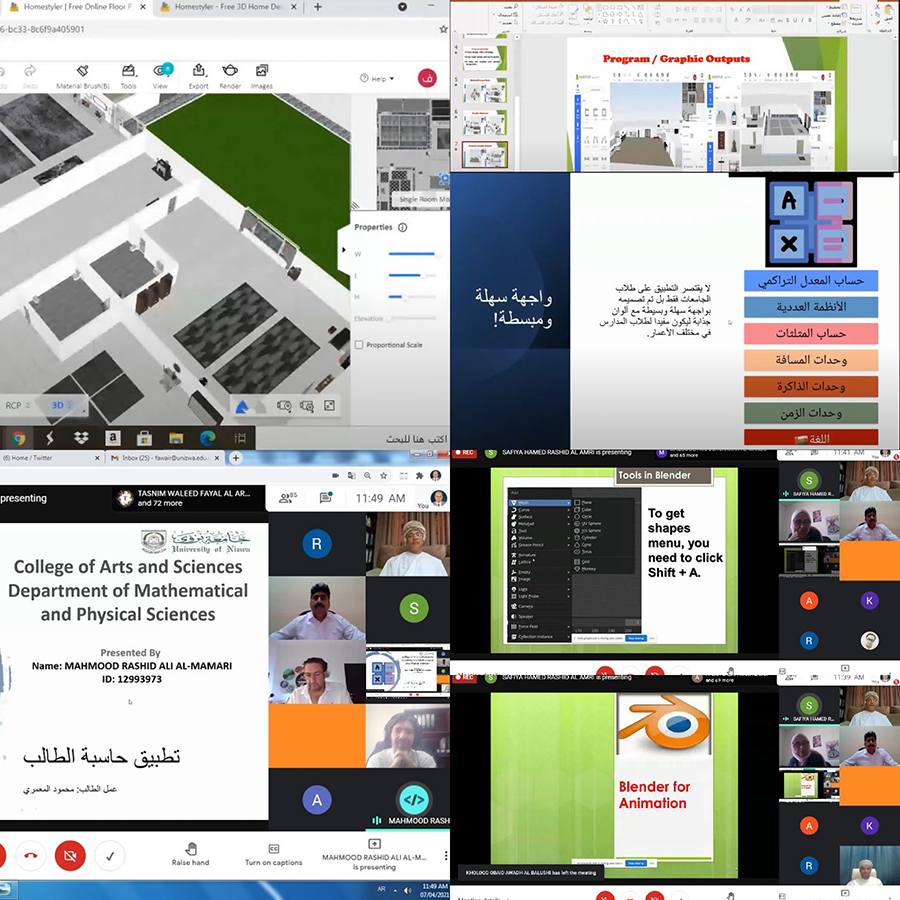
Task: Open File Explorer from the taskbar
Action: click(x=176, y=439)
